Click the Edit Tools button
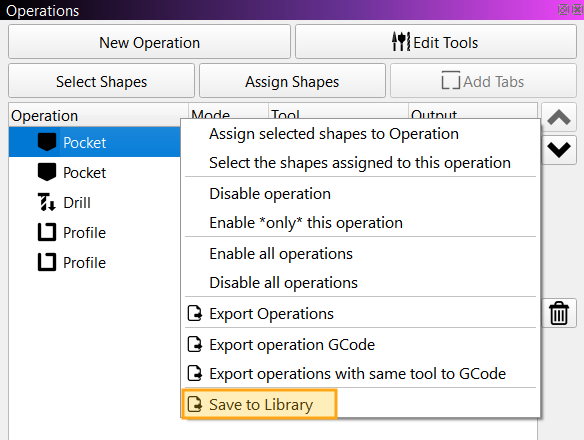This screenshot has width=584, height=440. [x=436, y=42]
